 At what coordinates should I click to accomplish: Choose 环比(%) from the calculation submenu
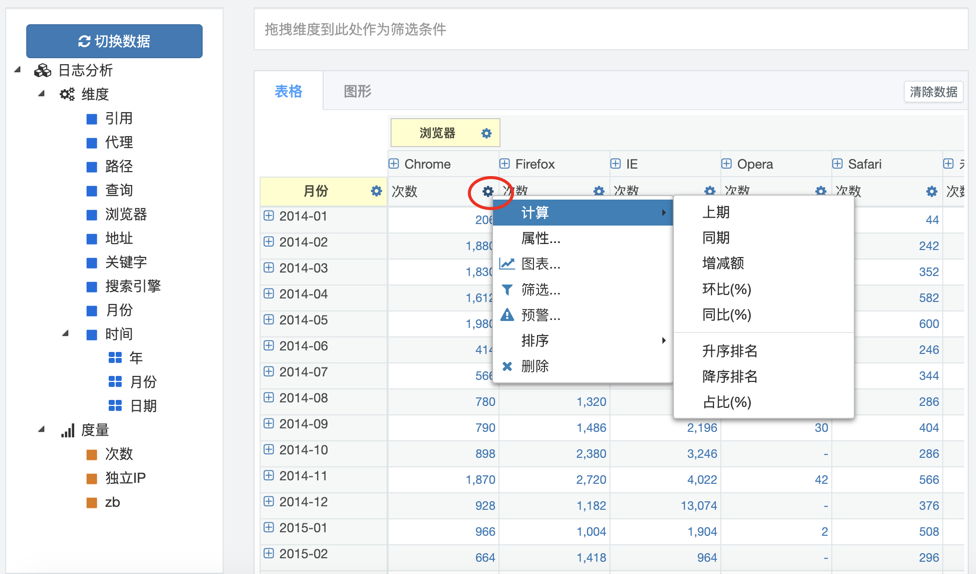coord(726,289)
